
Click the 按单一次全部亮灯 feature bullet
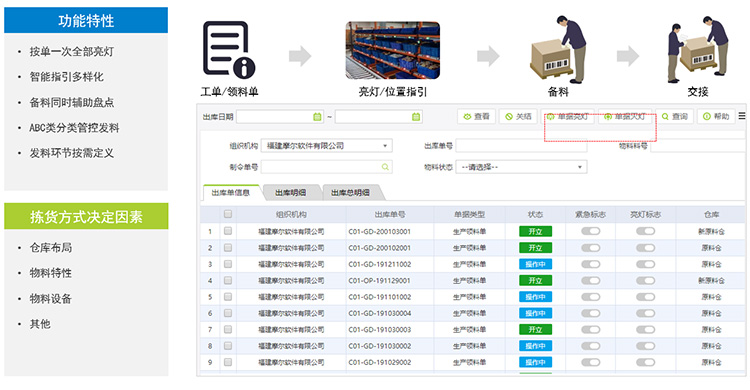point(72,51)
